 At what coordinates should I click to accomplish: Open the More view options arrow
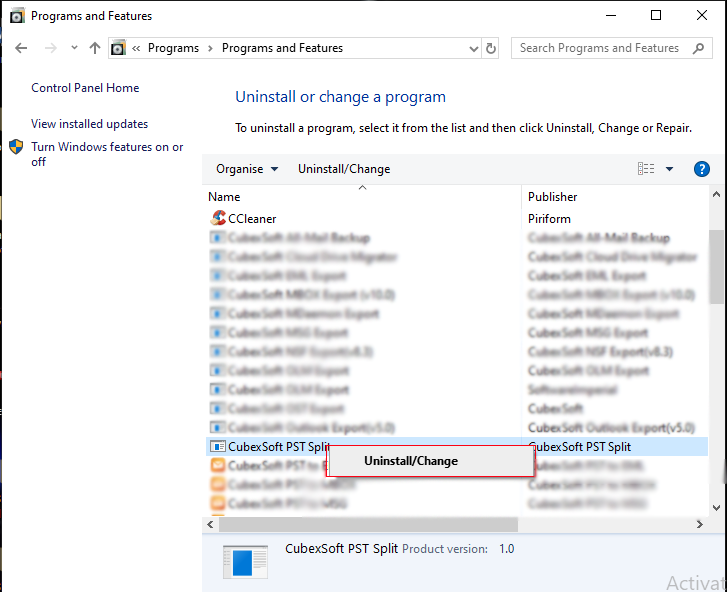pyautogui.click(x=670, y=169)
